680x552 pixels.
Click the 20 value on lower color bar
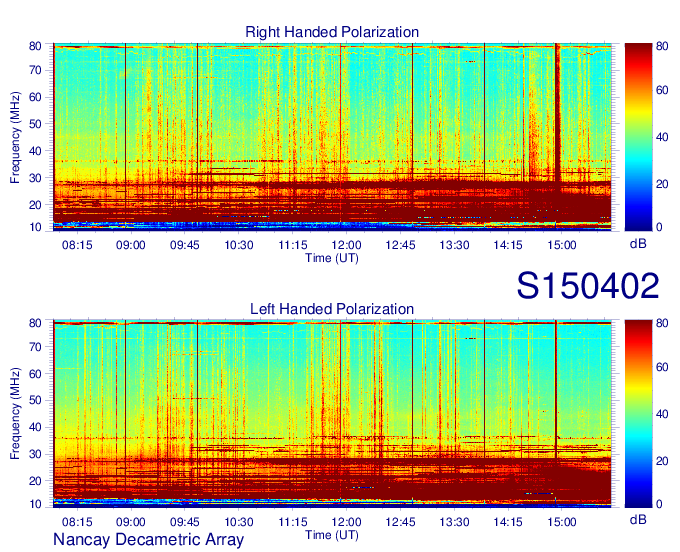tap(662, 461)
